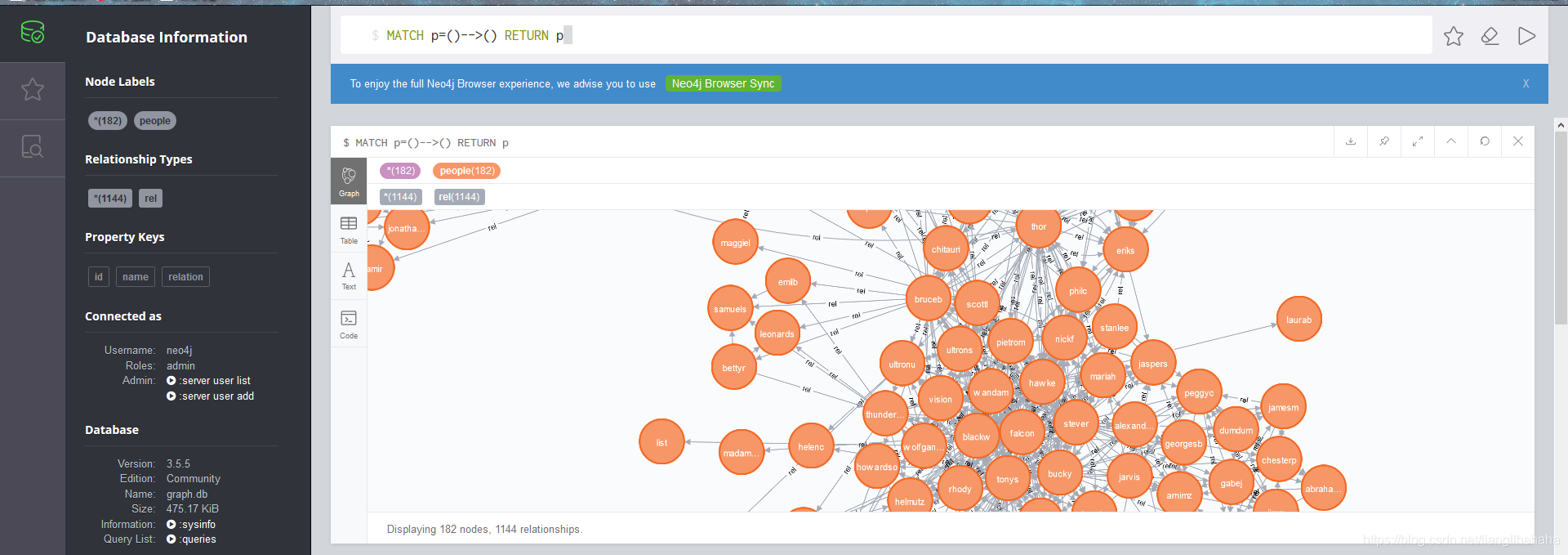Select the list node in graph

pyautogui.click(x=661, y=442)
